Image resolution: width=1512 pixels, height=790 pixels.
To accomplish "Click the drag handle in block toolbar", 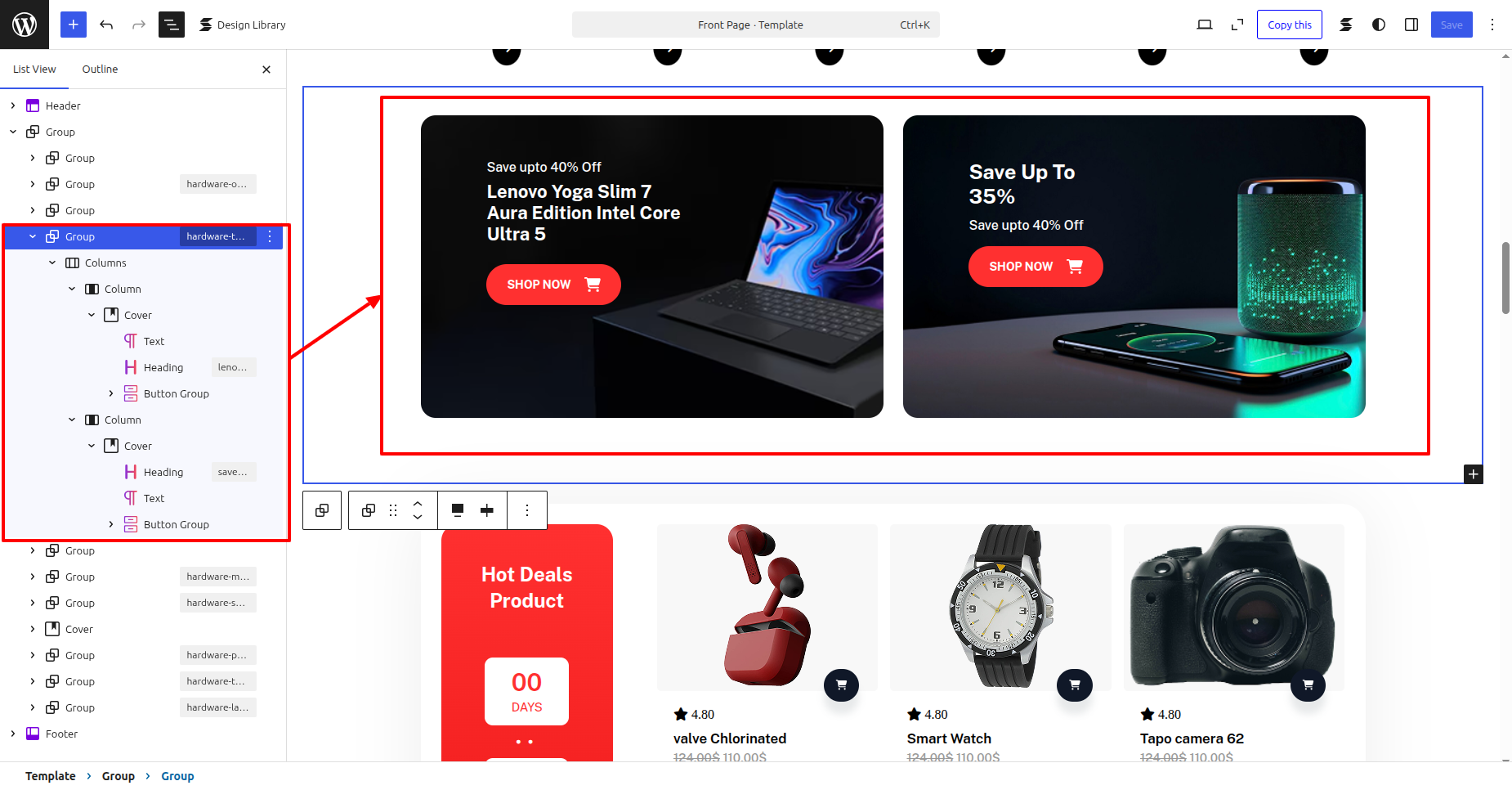I will pos(393,510).
